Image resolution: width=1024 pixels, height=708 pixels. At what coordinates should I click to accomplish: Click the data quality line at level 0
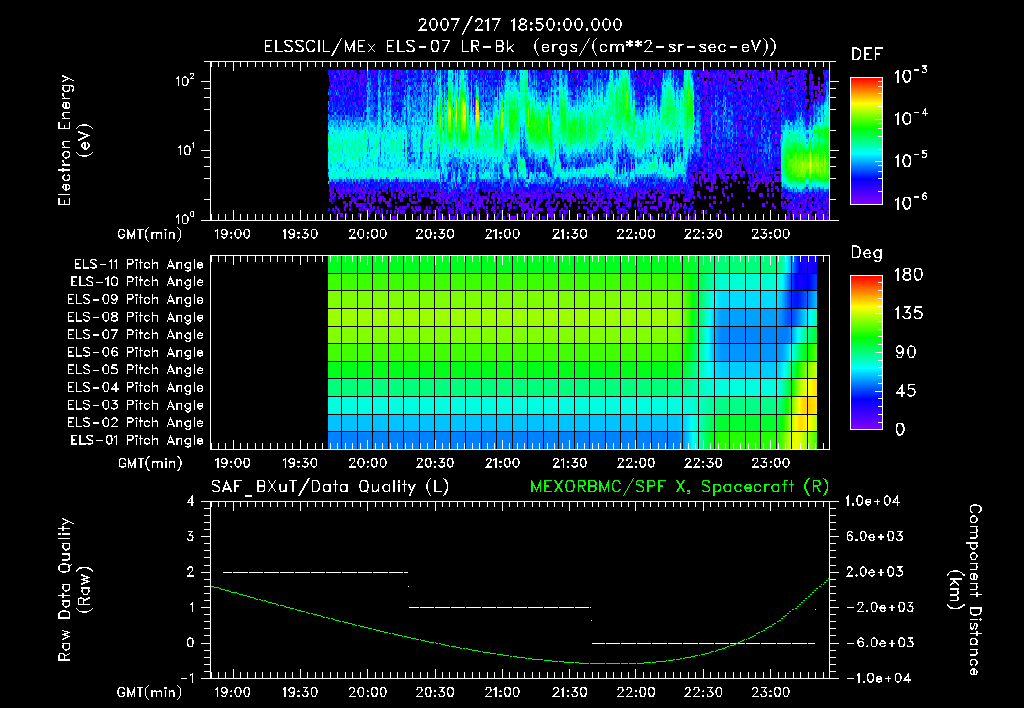[x=703, y=643]
